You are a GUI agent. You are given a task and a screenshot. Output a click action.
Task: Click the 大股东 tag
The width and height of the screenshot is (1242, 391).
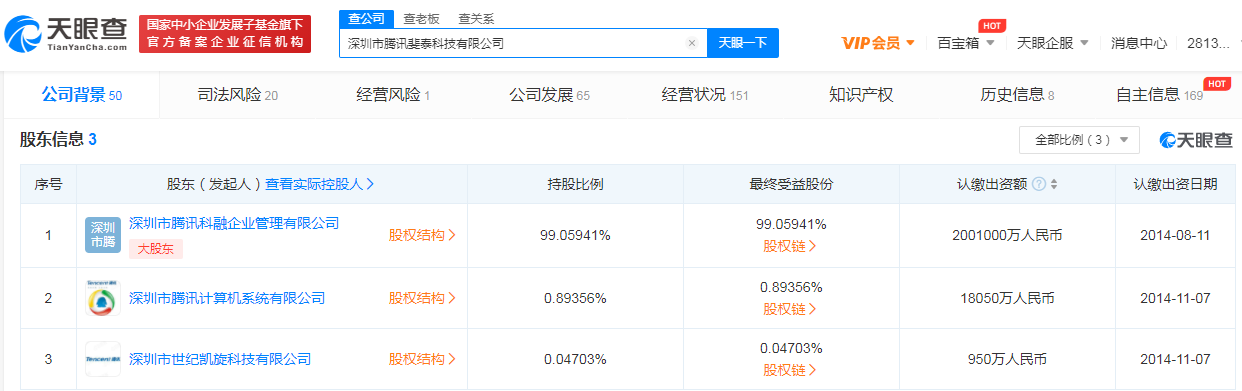[155, 249]
